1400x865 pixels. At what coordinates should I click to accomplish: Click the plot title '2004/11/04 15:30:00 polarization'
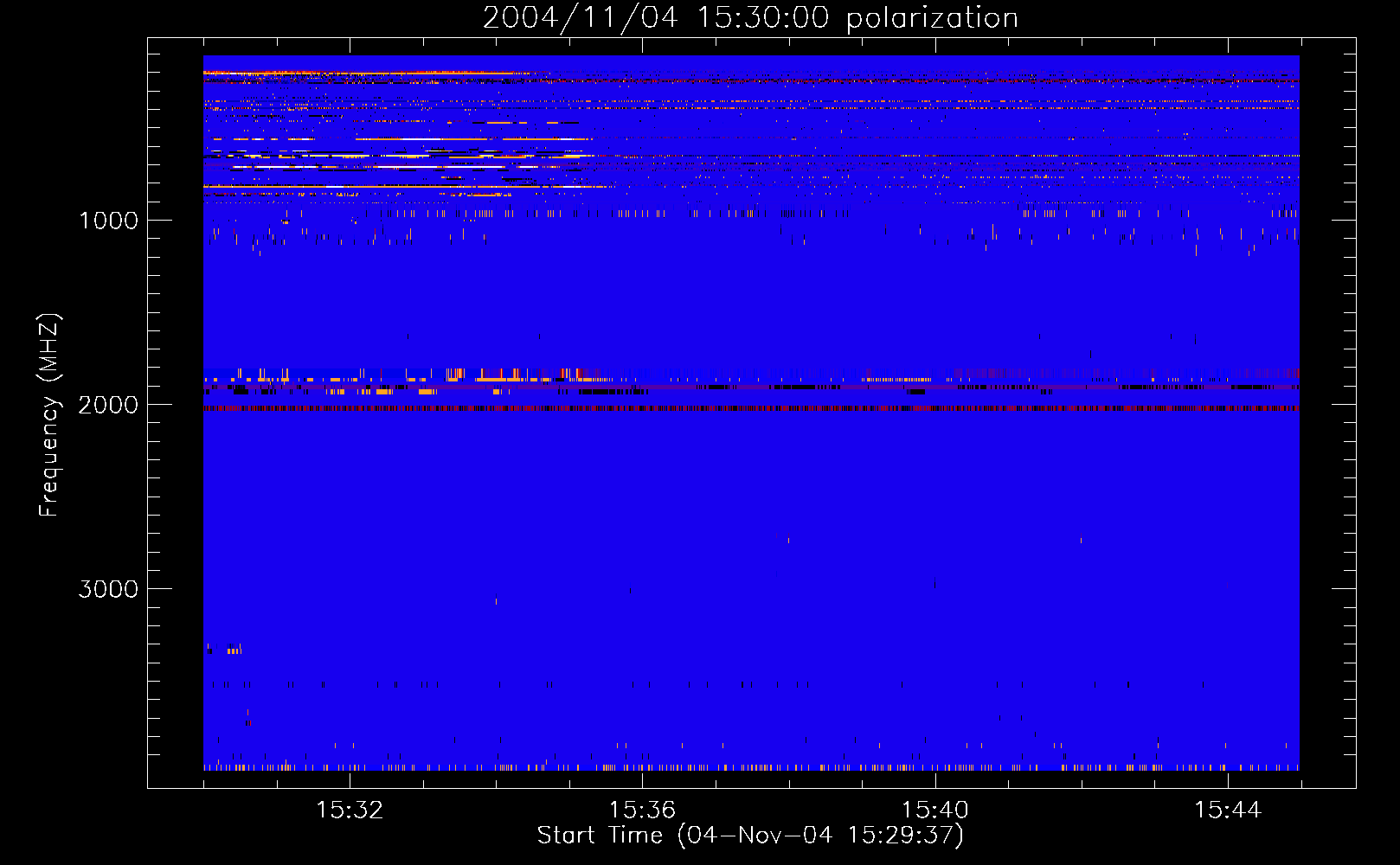tap(750, 18)
